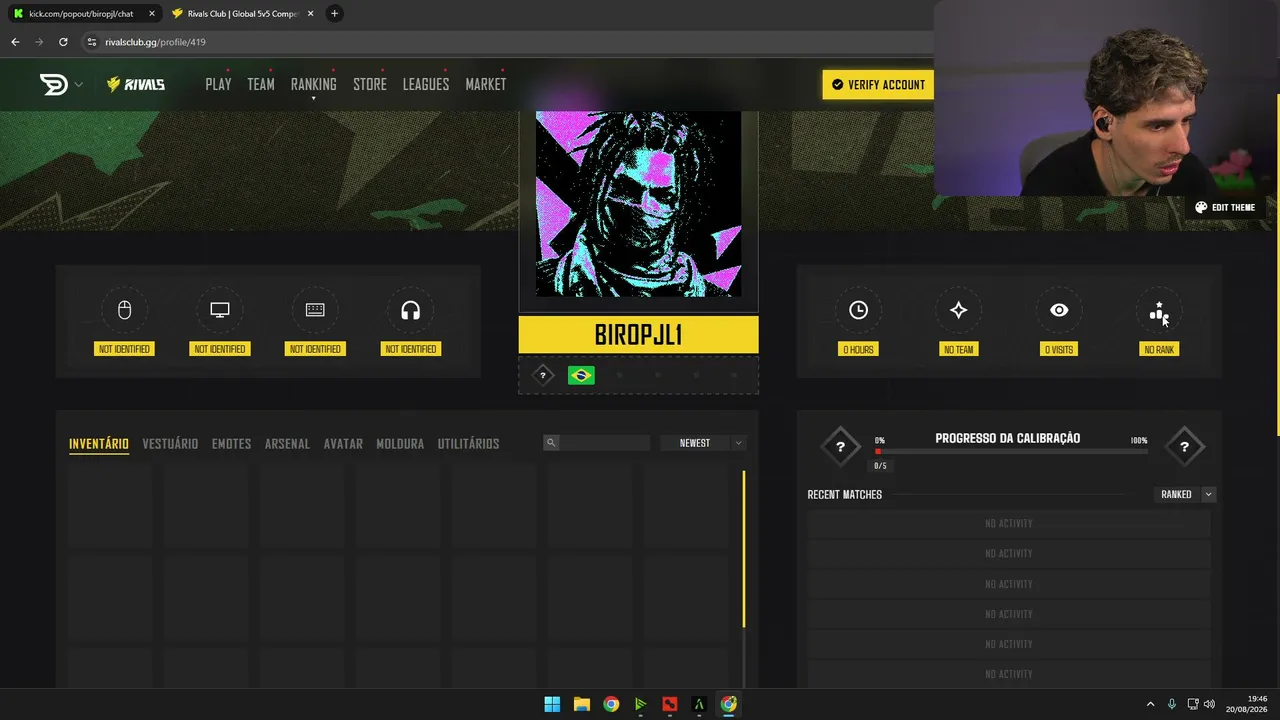Click the inventory search field
Screen dimensions: 1280x720
[x=597, y=443]
